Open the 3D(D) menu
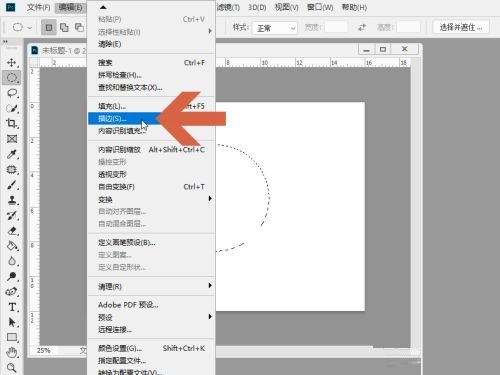500x375 pixels. 257,7
